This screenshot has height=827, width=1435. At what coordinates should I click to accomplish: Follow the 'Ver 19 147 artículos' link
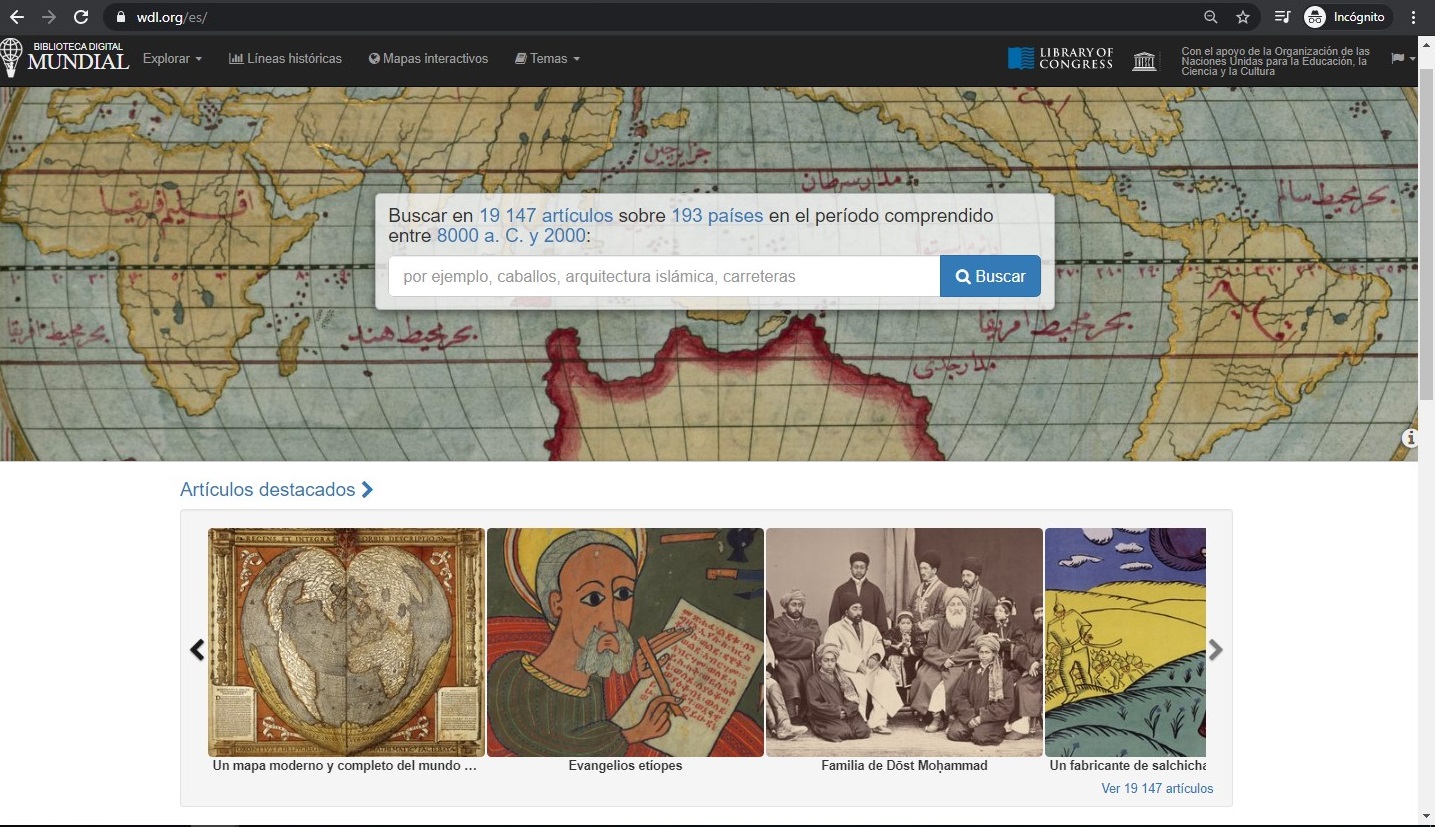click(x=1157, y=788)
